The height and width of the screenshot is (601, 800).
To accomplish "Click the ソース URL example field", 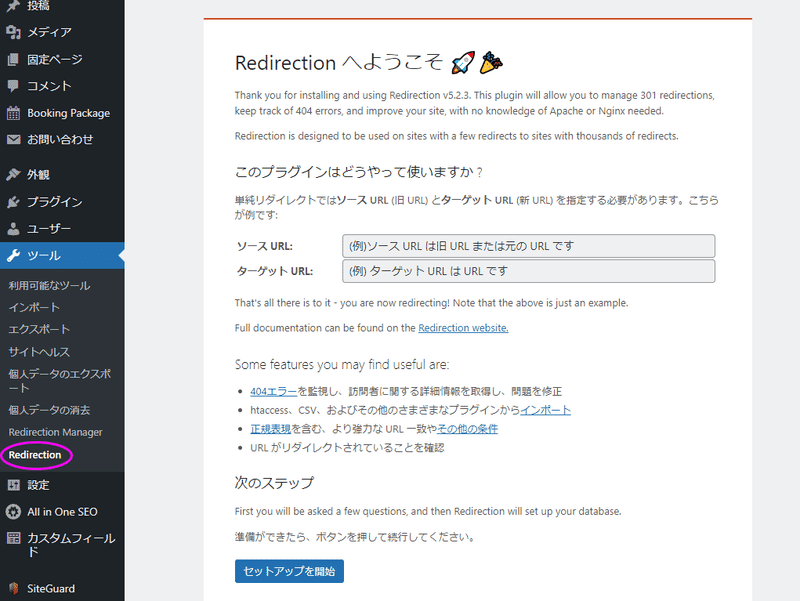I will coord(529,246).
